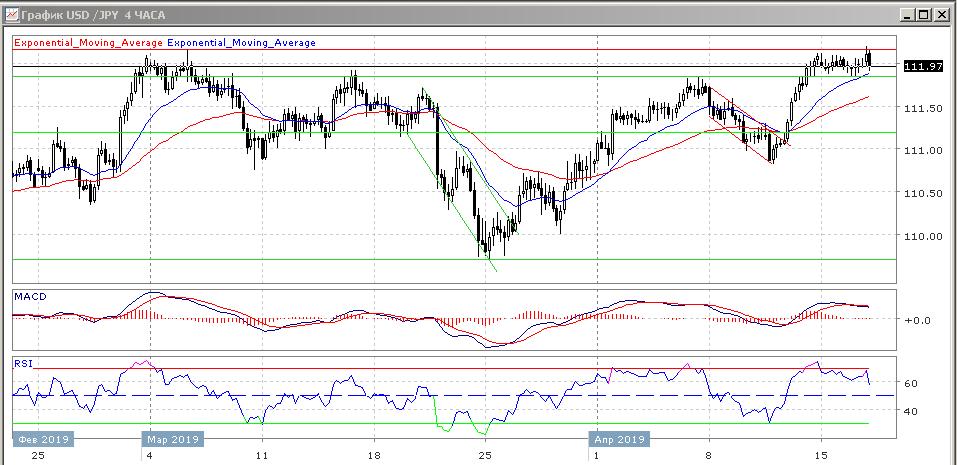Click the RSI 60 level axis label
The image size is (957, 465).
(911, 383)
